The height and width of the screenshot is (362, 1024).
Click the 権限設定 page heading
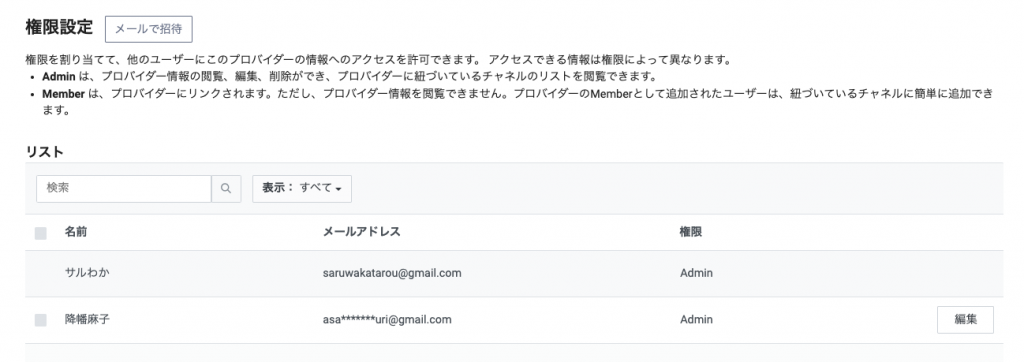pyautogui.click(x=59, y=27)
